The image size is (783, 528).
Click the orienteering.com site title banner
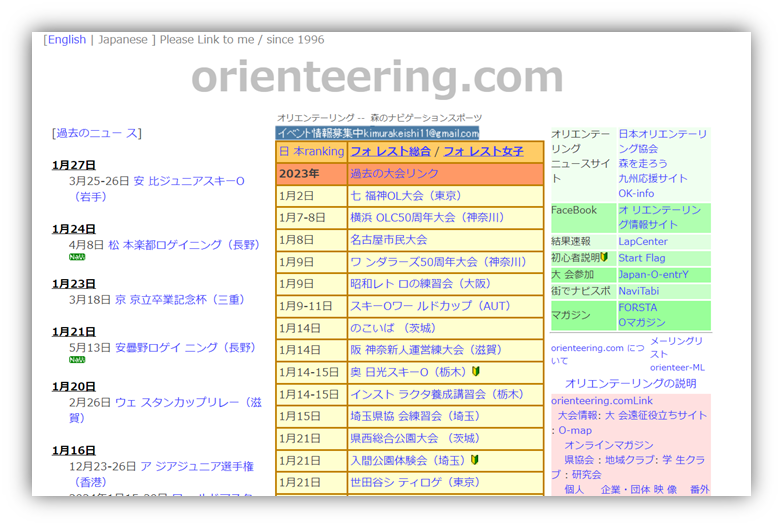coord(377,77)
